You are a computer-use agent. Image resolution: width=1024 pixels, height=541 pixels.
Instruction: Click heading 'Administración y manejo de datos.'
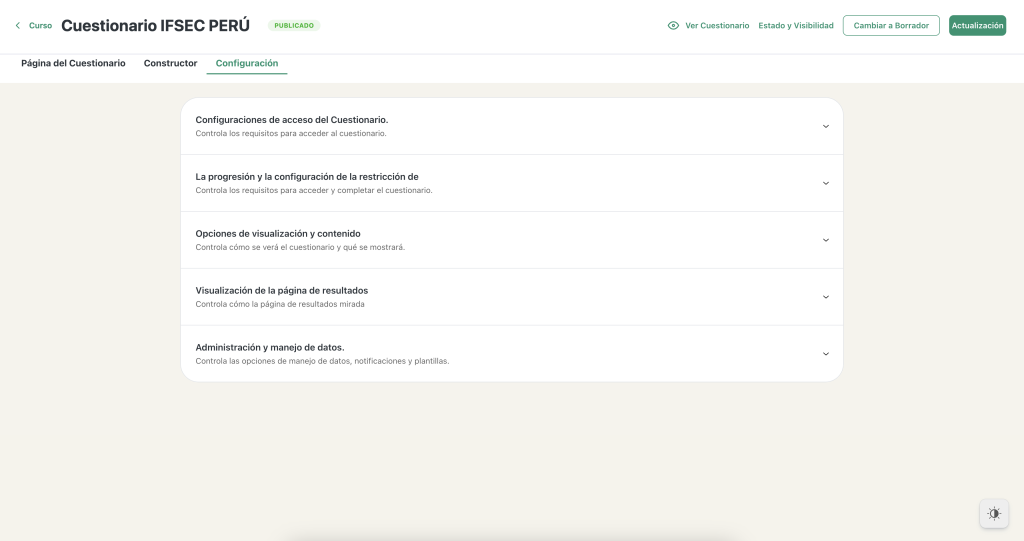coord(270,347)
